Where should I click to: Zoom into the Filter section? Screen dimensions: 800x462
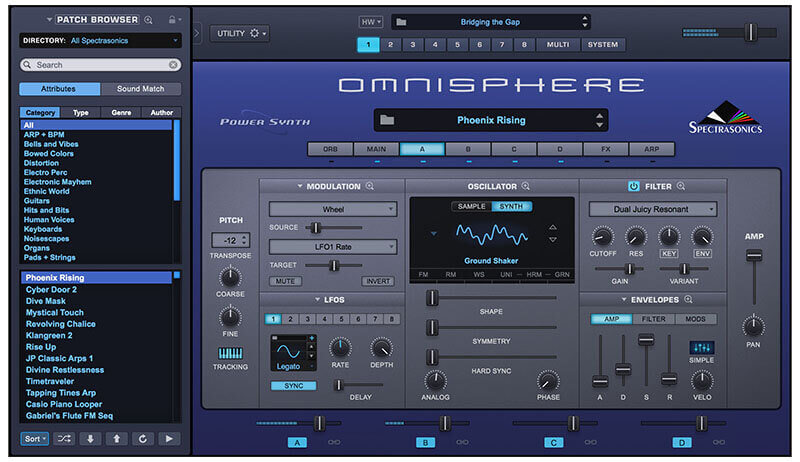click(x=681, y=186)
